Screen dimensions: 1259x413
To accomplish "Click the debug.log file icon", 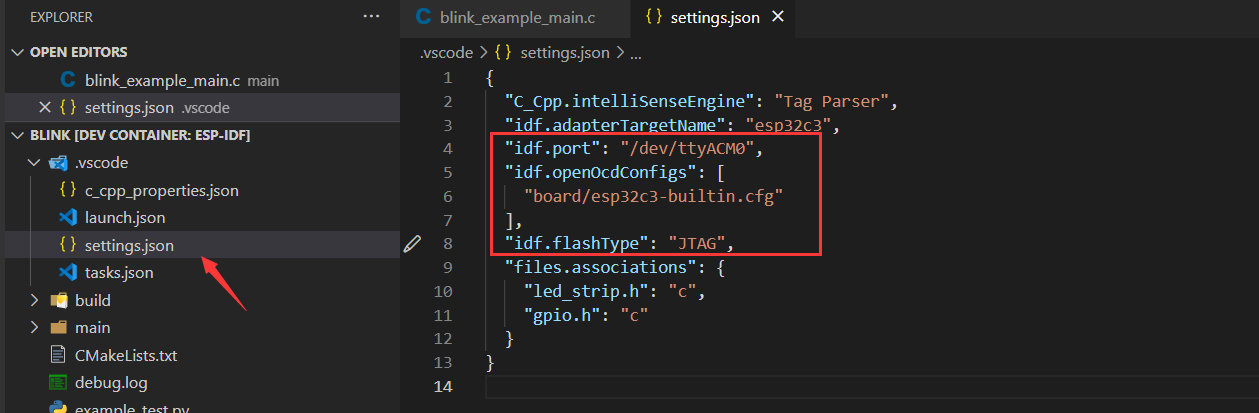I will pos(59,382).
